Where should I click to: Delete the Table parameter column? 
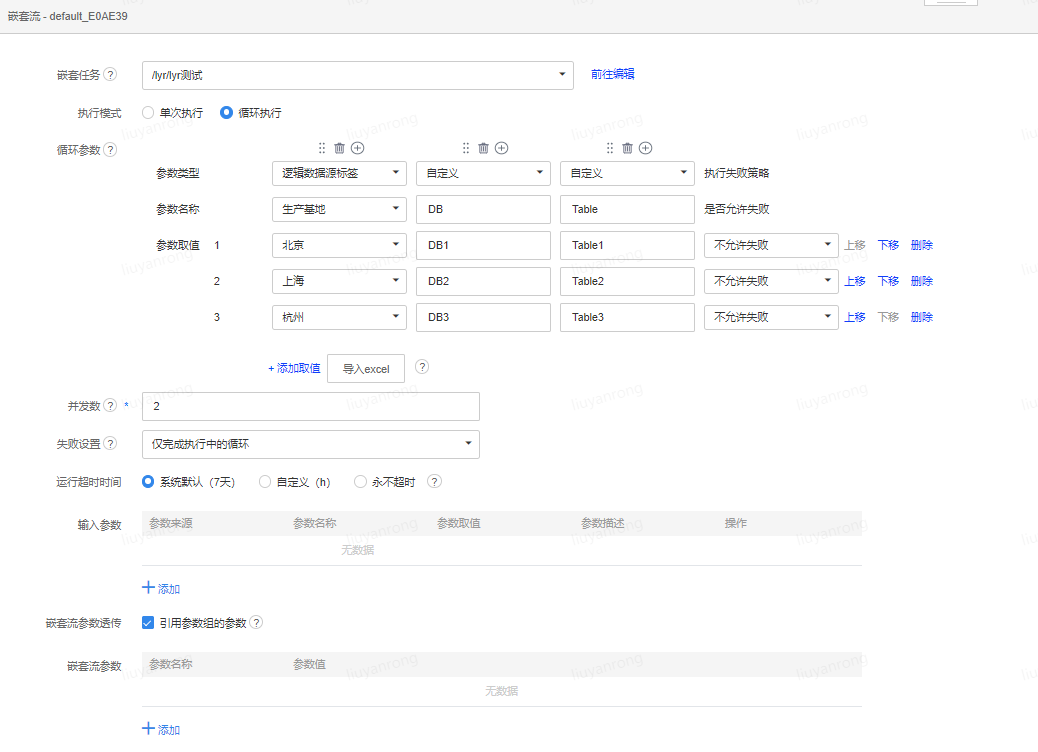pyautogui.click(x=628, y=148)
